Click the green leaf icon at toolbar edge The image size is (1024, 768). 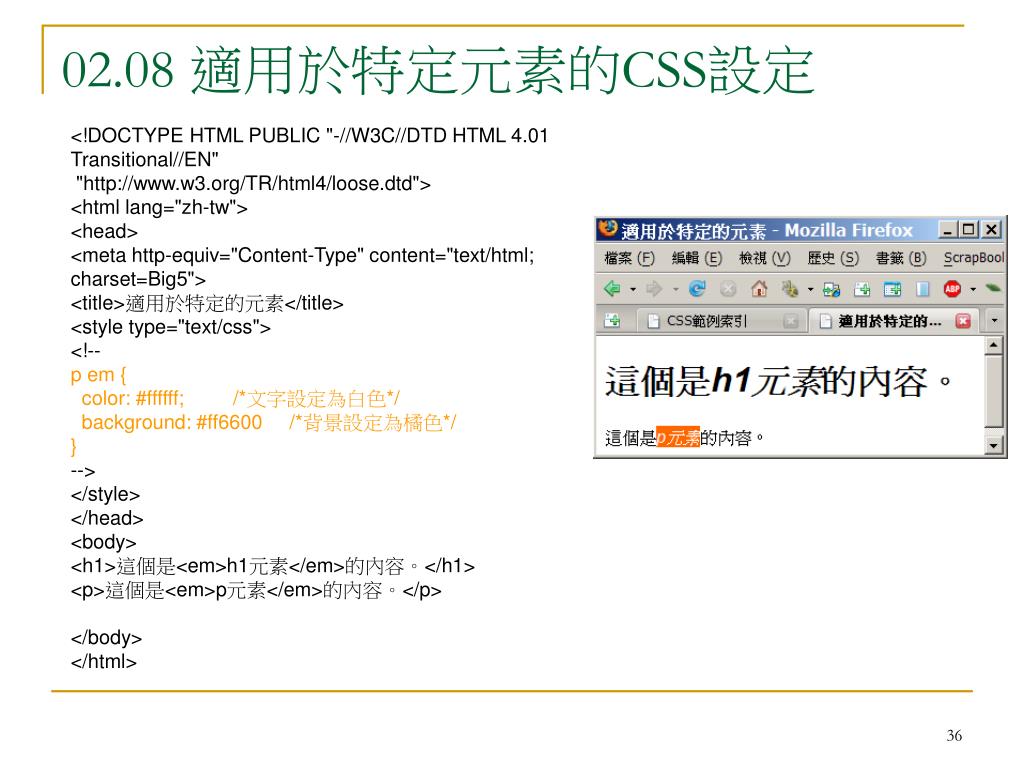point(993,288)
